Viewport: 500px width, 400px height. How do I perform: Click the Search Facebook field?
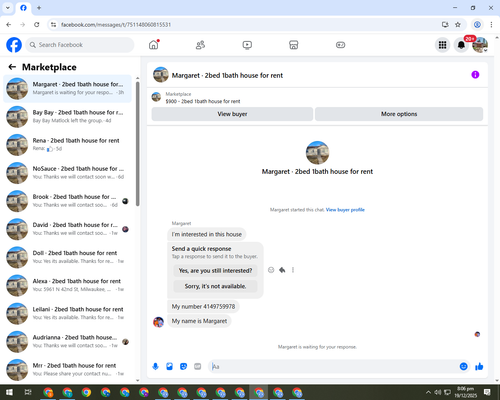point(80,45)
